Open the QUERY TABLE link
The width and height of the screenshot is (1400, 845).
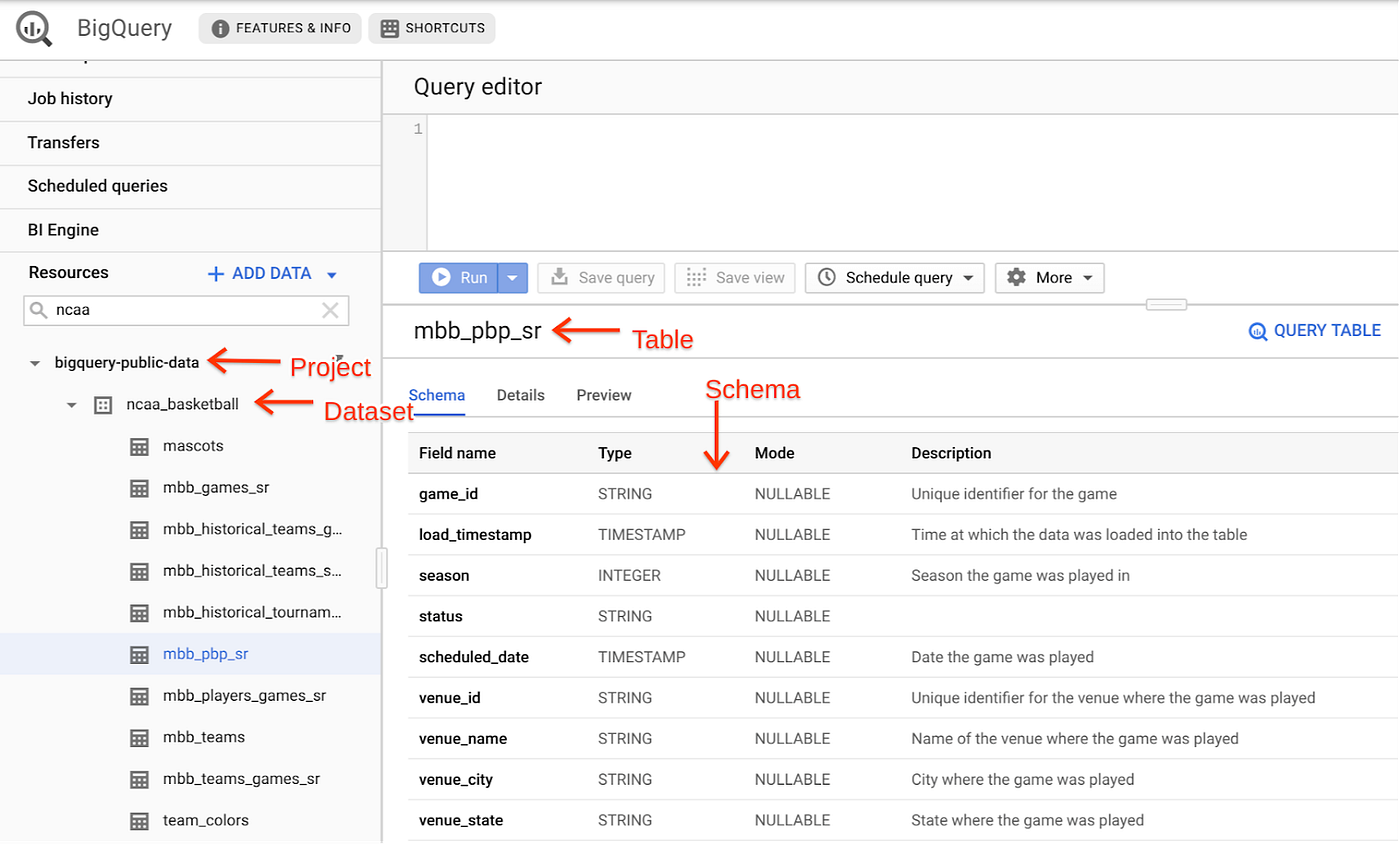tap(1314, 330)
